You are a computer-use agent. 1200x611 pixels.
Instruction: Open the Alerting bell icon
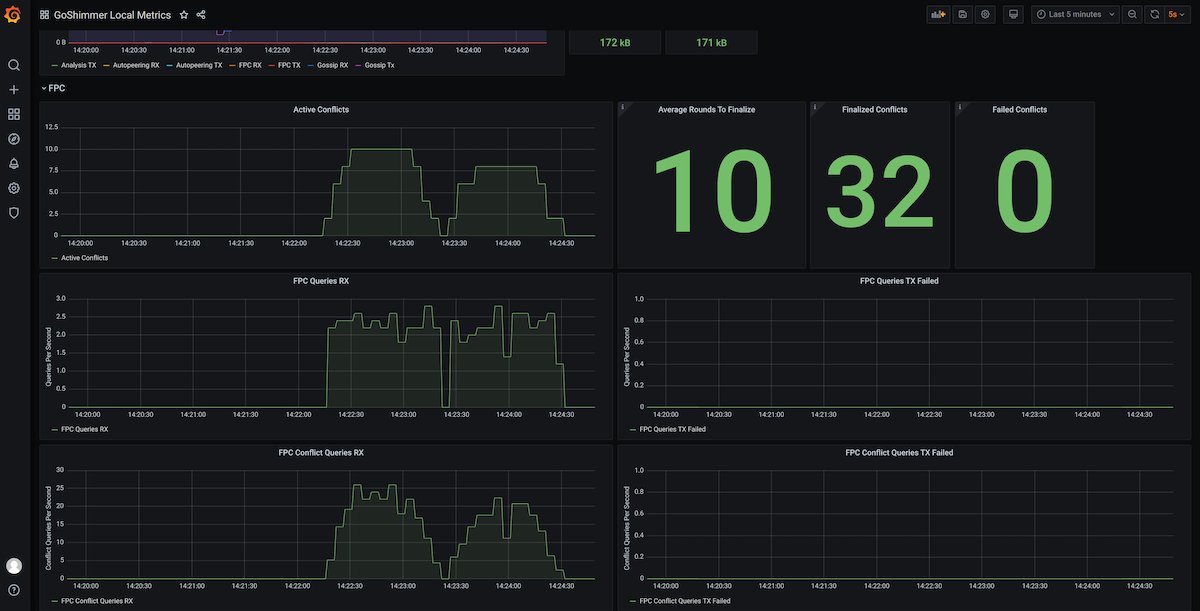tap(14, 164)
